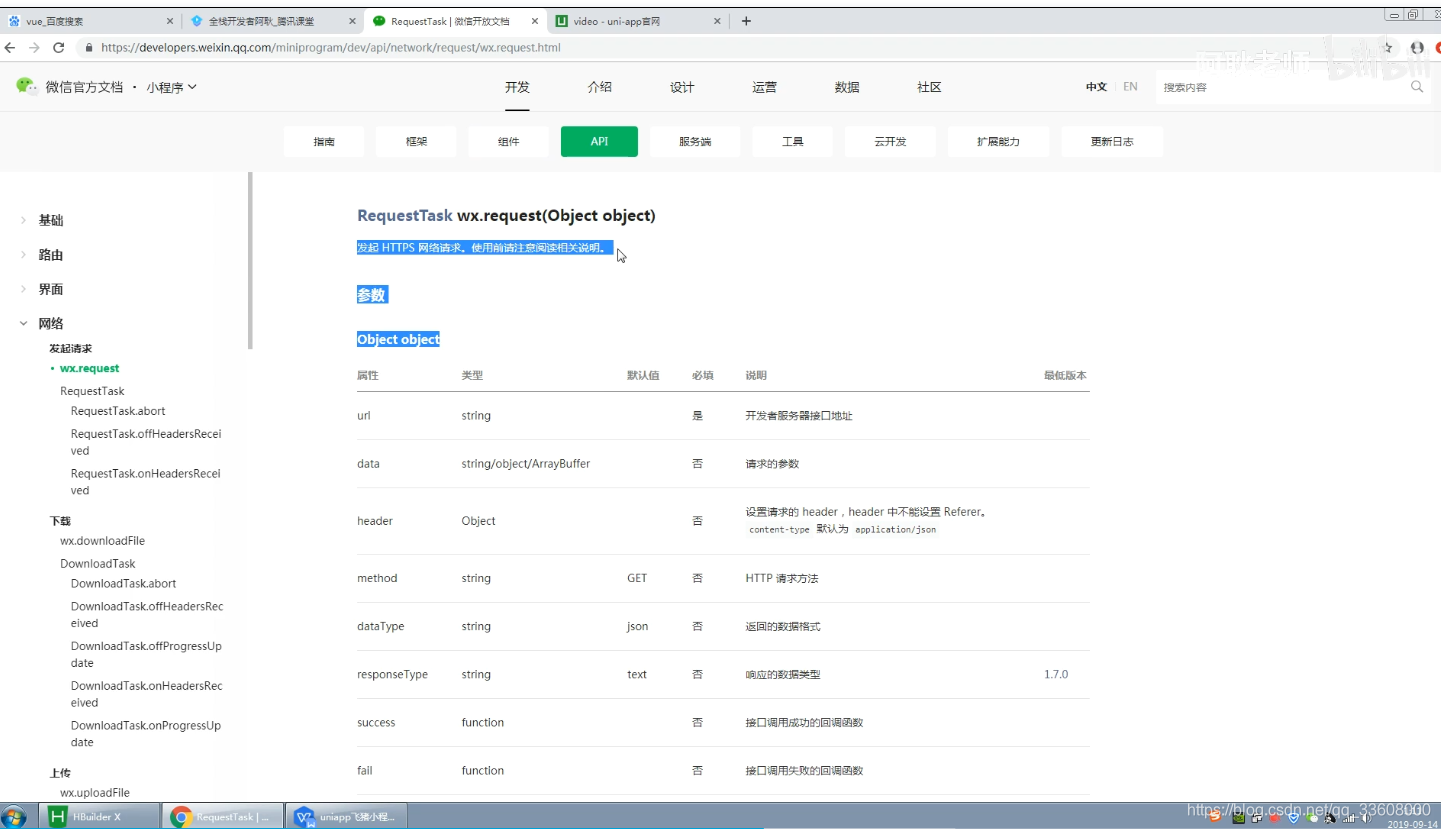The width and height of the screenshot is (1441, 829).
Task: Click the new tab plus button
Action: [746, 20]
